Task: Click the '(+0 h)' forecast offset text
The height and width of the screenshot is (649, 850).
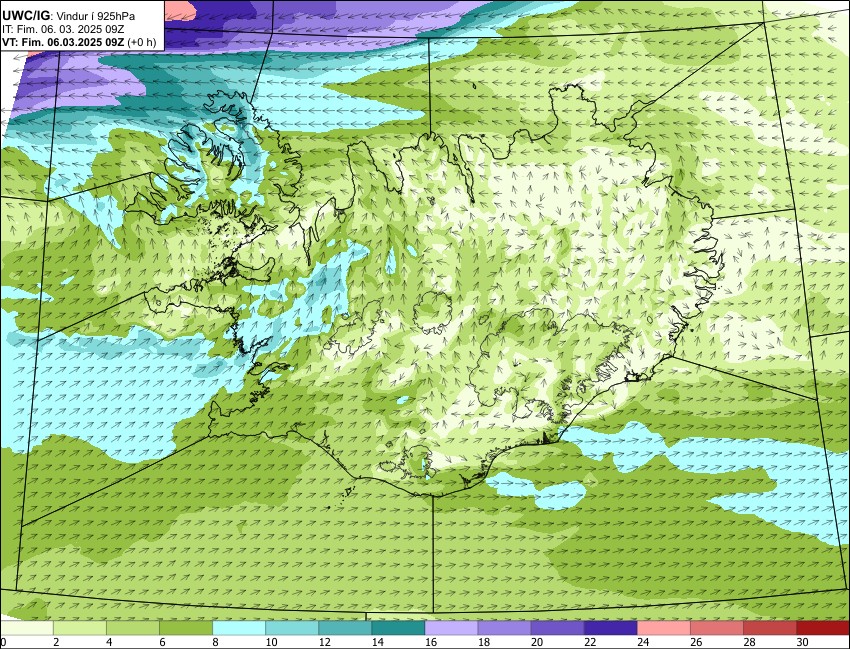Action: (142, 42)
